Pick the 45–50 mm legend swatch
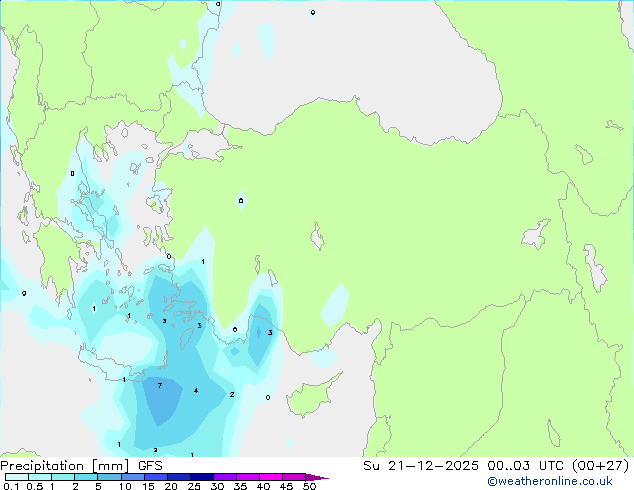634x490 pixels. 294,477
